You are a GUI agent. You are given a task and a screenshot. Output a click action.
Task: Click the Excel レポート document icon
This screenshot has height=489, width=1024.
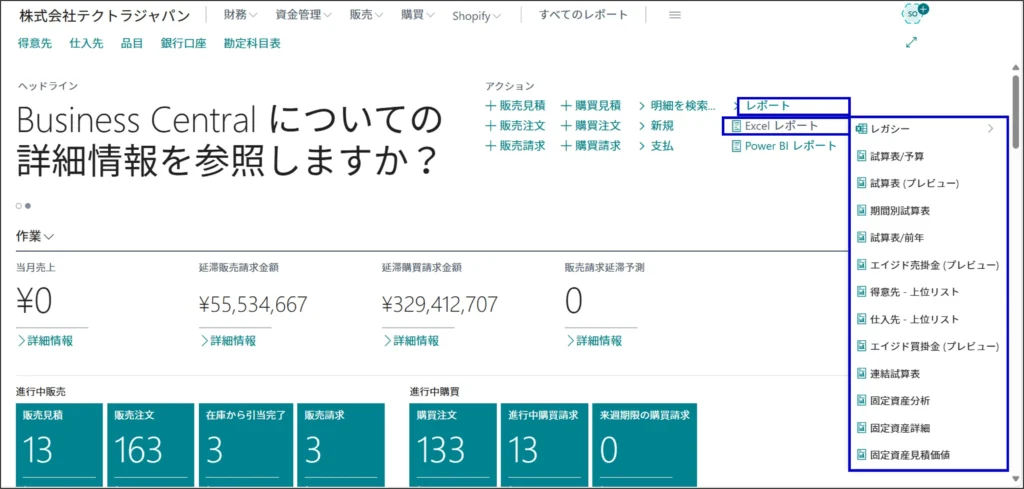(736, 126)
